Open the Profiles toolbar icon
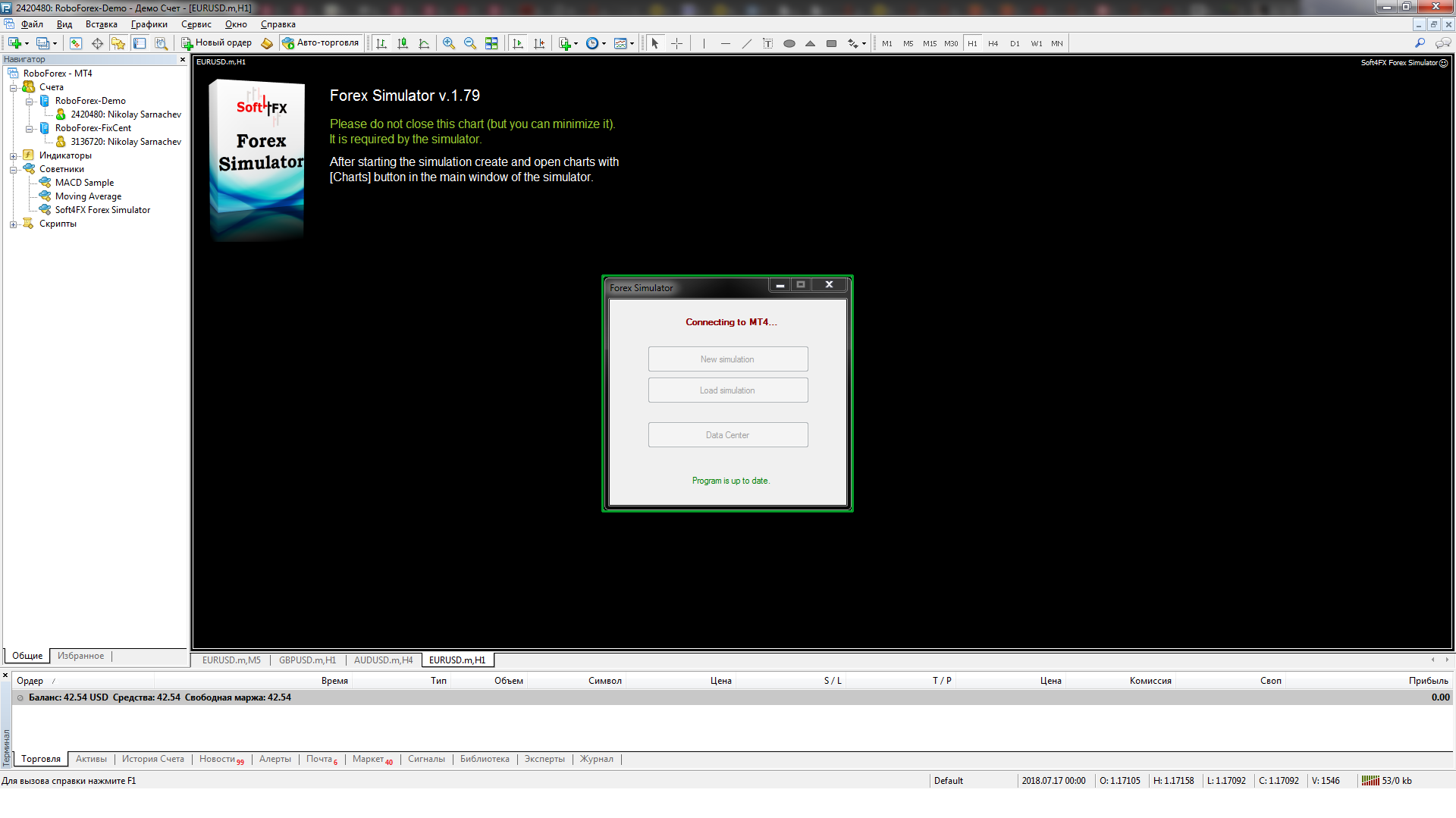This screenshot has width=1456, height=818. click(43, 43)
